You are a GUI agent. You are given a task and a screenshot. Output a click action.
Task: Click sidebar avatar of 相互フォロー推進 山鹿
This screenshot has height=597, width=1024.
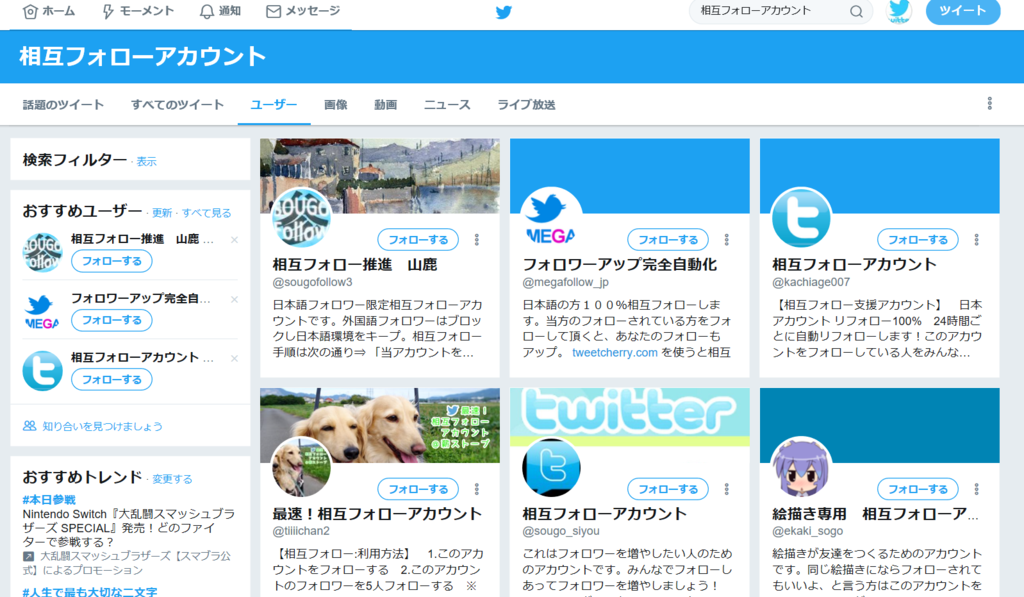[x=42, y=252]
